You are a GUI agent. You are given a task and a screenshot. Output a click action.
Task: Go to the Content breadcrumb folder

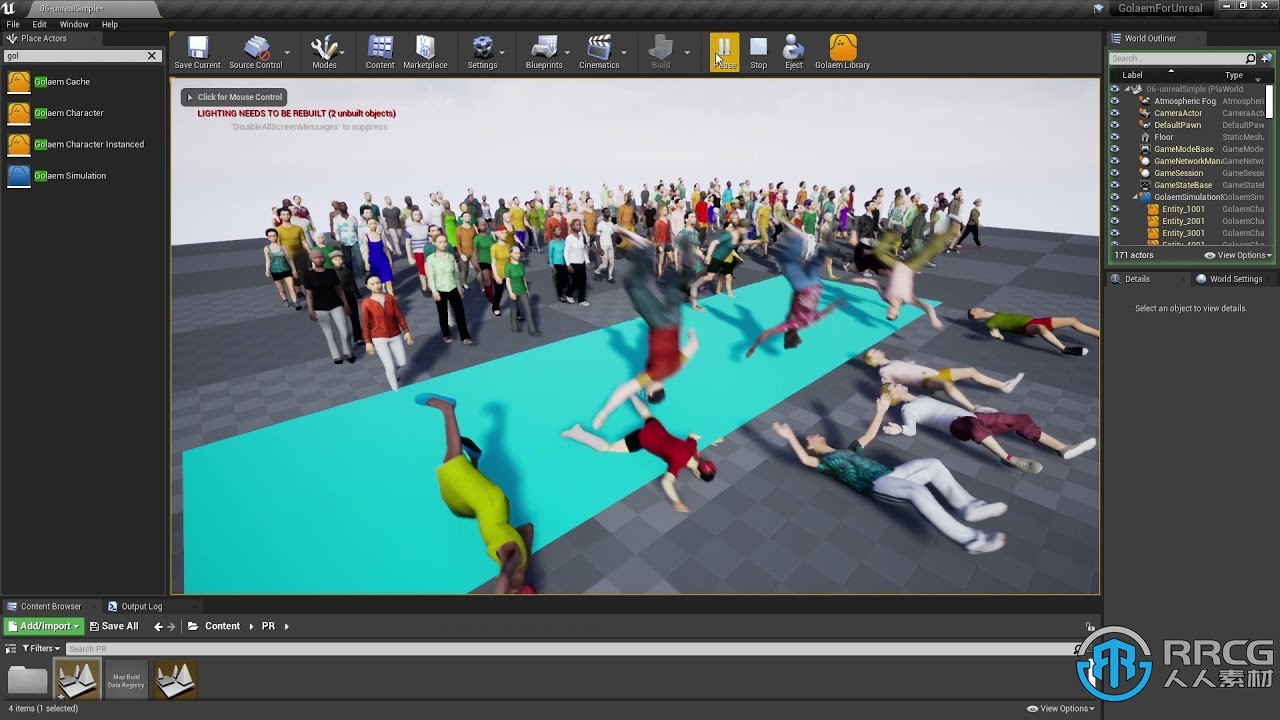(x=222, y=626)
